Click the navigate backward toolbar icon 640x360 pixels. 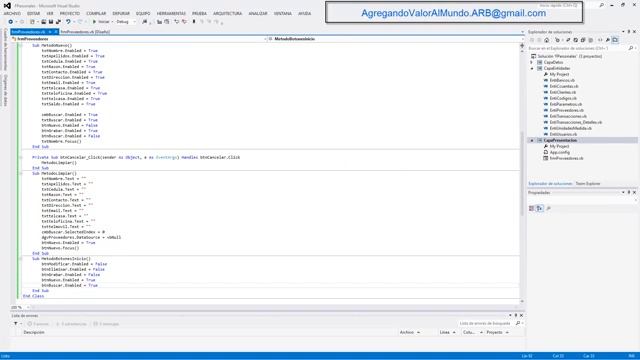point(11,22)
